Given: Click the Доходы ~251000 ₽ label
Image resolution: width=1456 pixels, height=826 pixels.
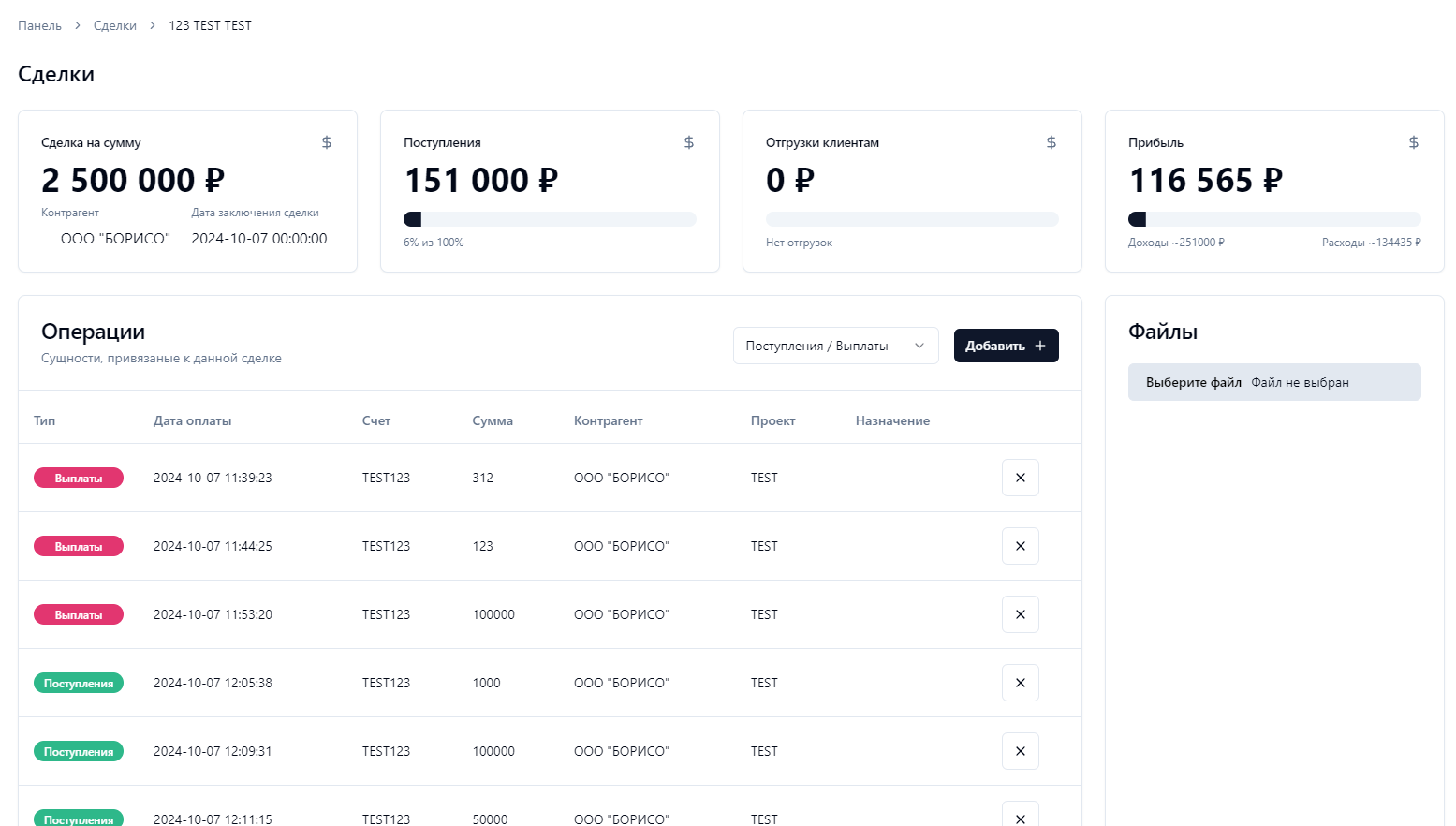Looking at the screenshot, I should pyautogui.click(x=1176, y=243).
